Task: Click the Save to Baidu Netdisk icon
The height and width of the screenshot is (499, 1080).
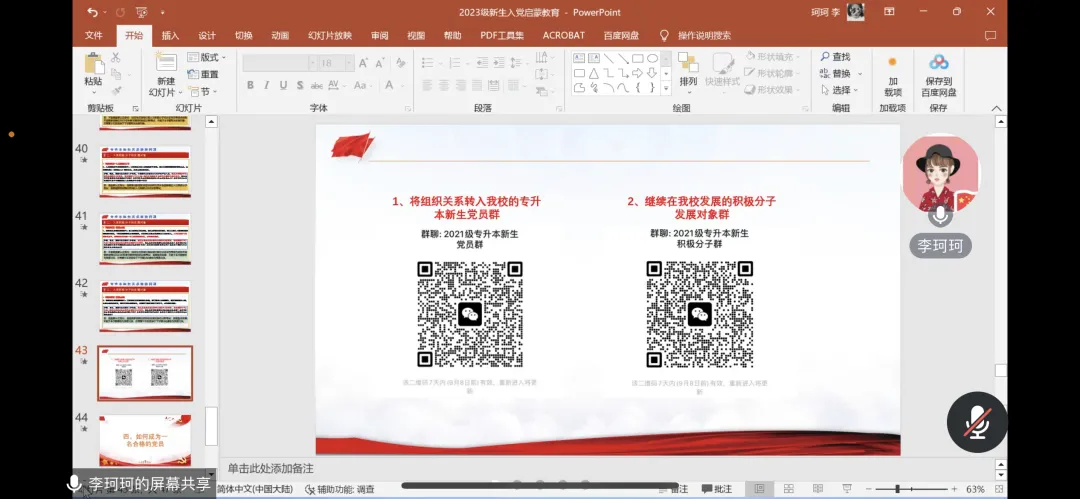Action: (x=938, y=72)
